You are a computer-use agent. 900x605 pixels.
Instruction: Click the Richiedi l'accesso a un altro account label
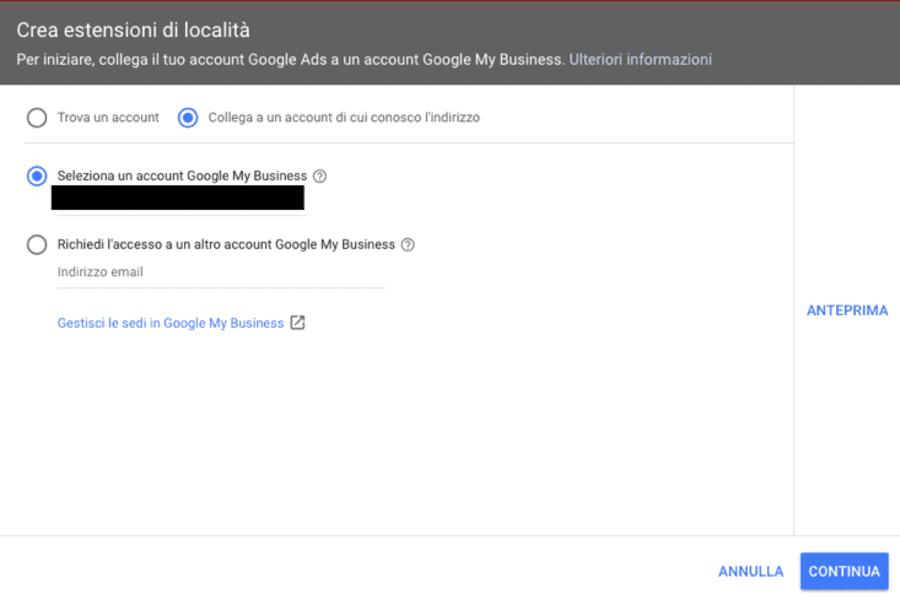click(x=226, y=245)
